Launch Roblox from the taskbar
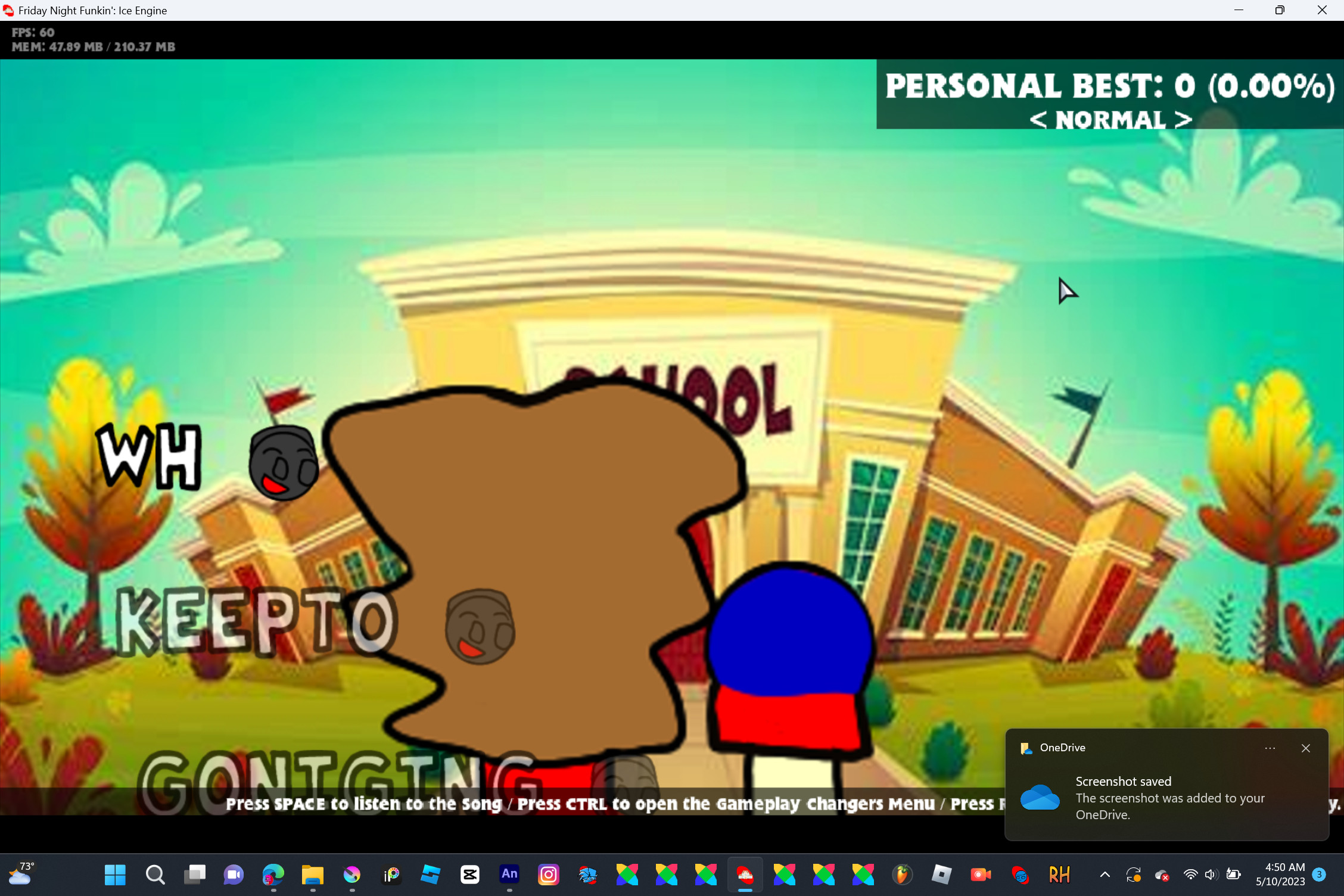The width and height of the screenshot is (1344, 896). click(941, 874)
